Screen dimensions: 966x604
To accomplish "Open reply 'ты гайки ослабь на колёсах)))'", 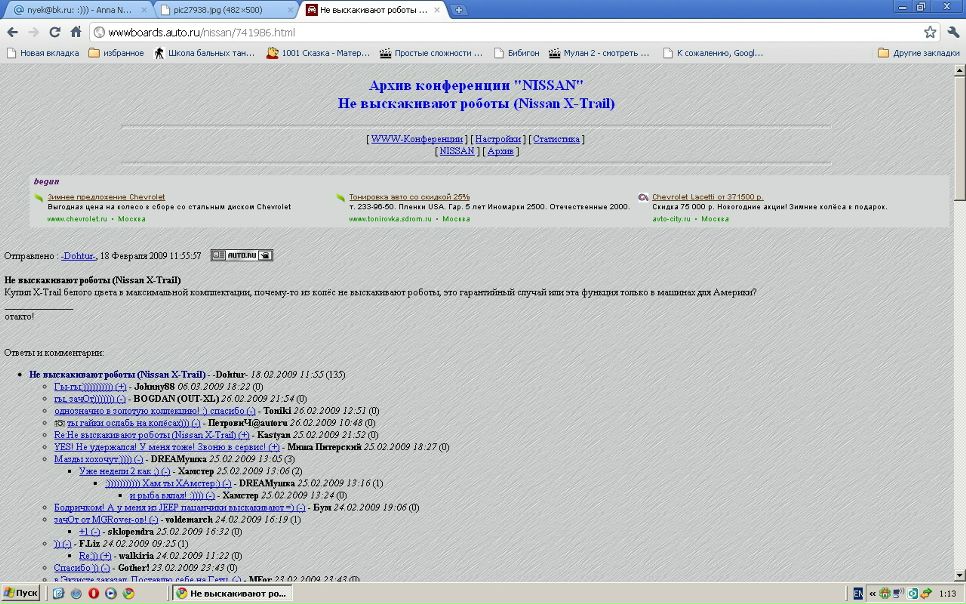I will point(134,423).
